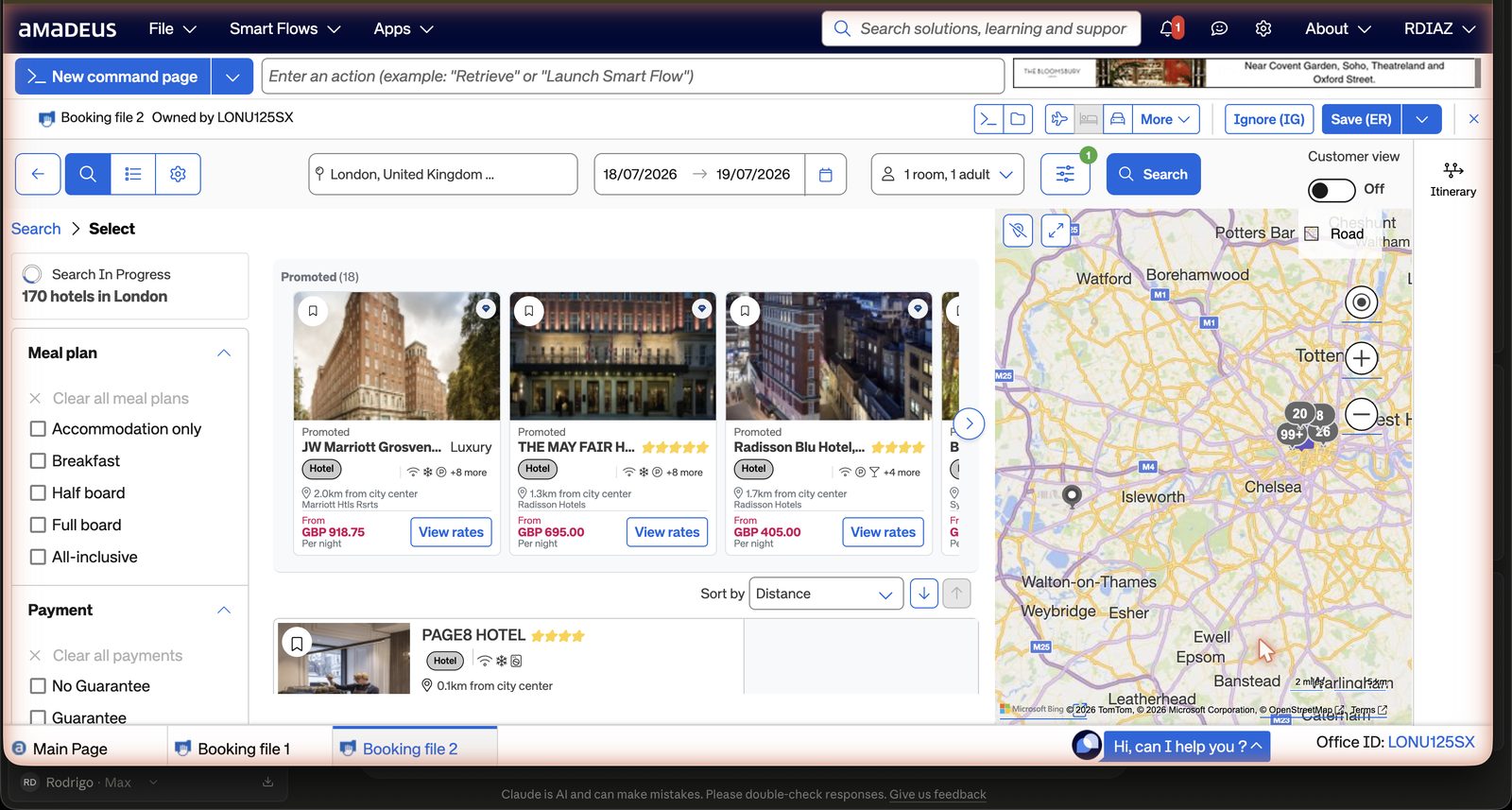Check the All-inclusive filter

click(38, 558)
